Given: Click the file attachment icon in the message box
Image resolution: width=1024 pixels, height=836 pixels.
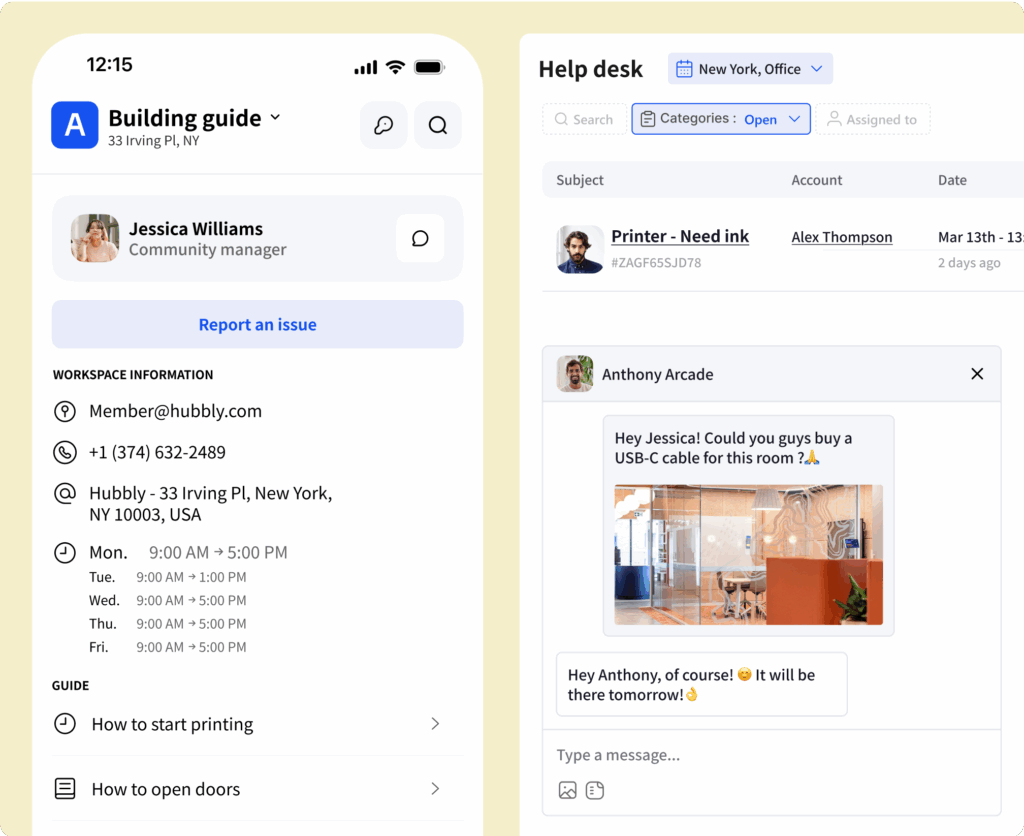Looking at the screenshot, I should pos(595,790).
